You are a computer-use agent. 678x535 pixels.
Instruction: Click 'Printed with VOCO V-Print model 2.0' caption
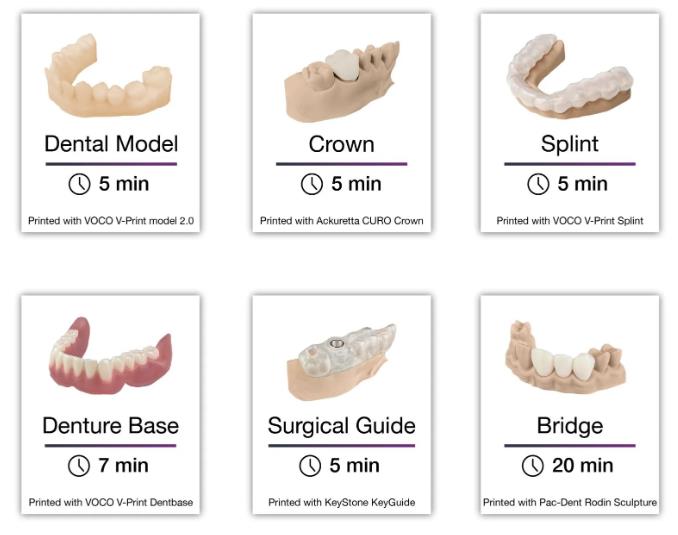click(110, 220)
